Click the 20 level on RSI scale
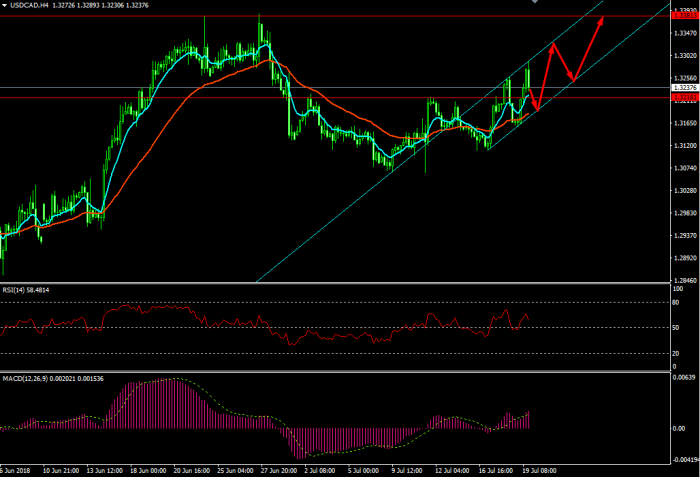This screenshot has width=700, height=477. click(x=676, y=354)
